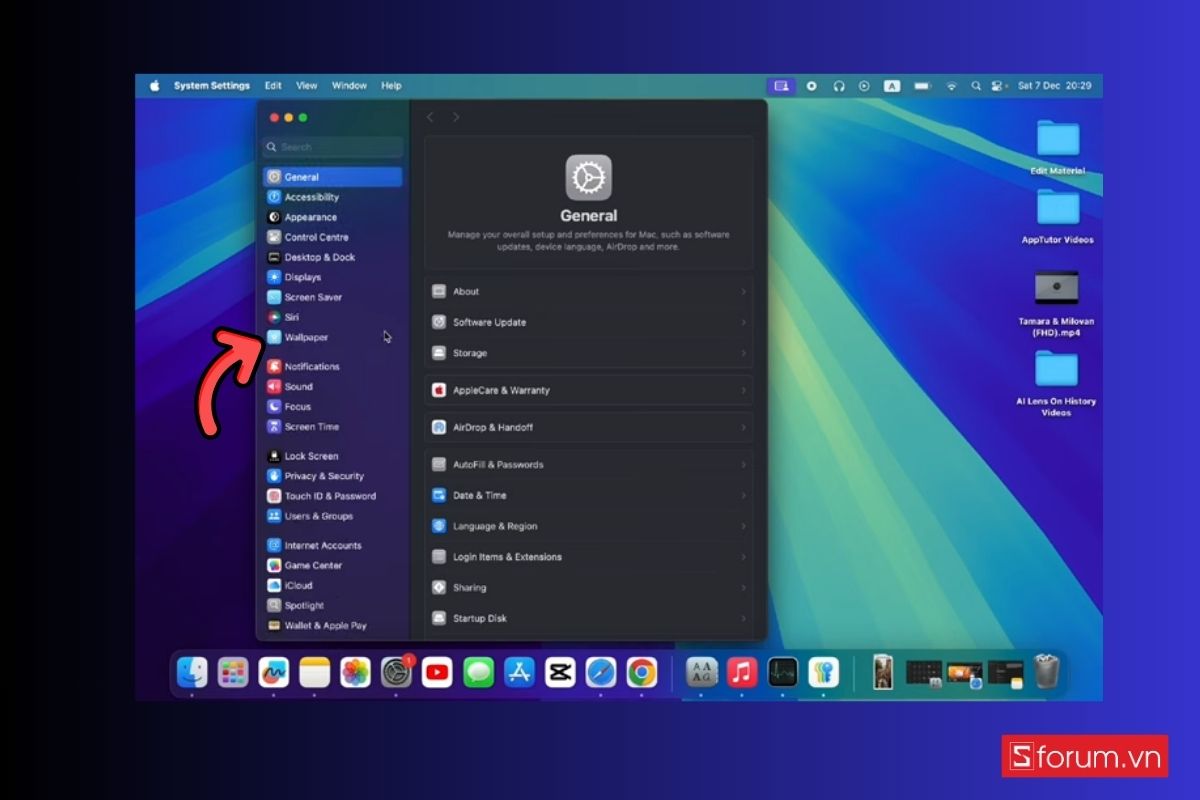Launch Finder from the Dock
This screenshot has width=1200, height=800.
pos(192,672)
